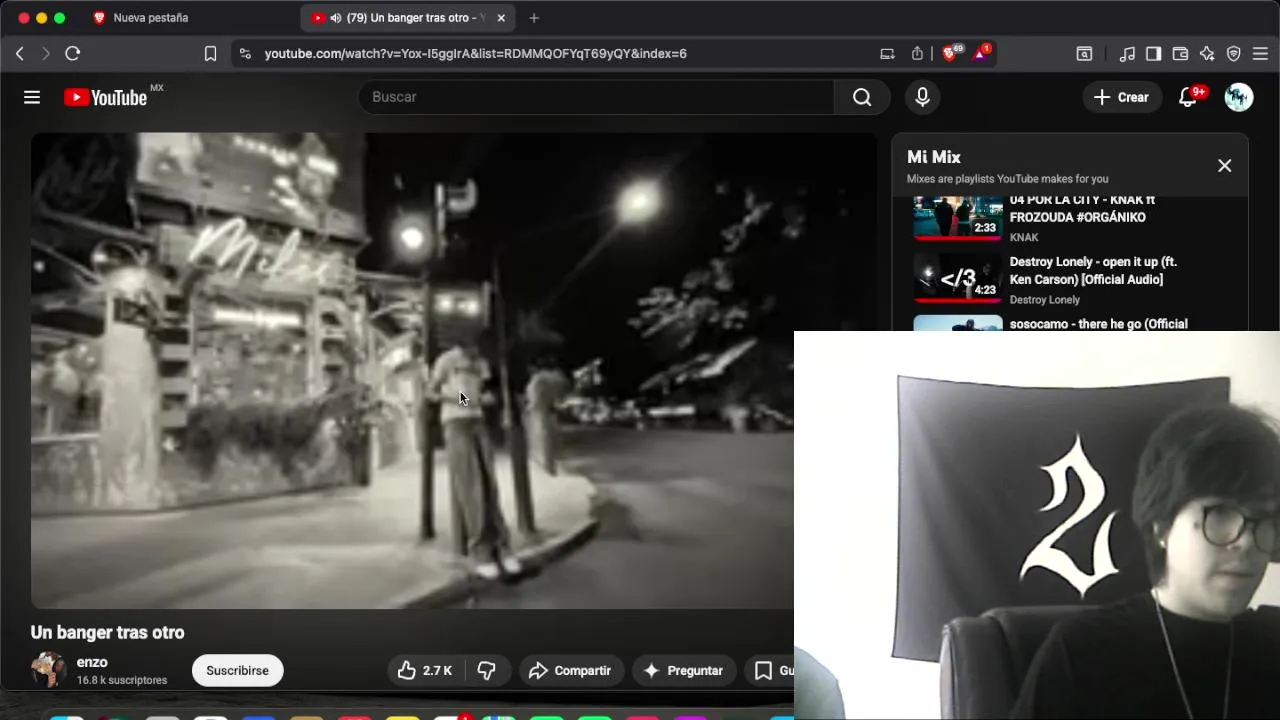The width and height of the screenshot is (1280, 720).
Task: Click the Compartir share button
Action: [570, 671]
